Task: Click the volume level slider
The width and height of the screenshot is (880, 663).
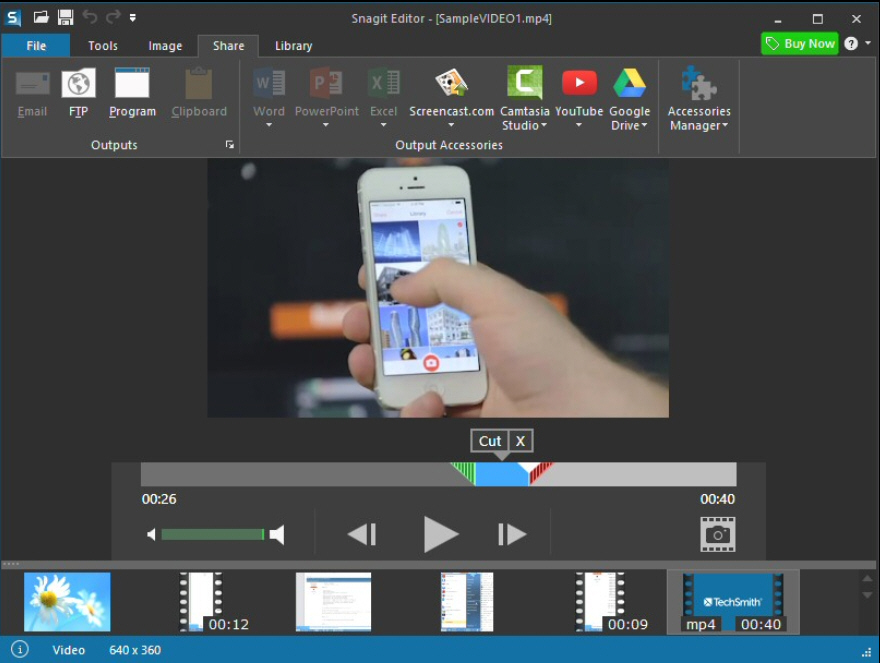Action: (x=212, y=535)
